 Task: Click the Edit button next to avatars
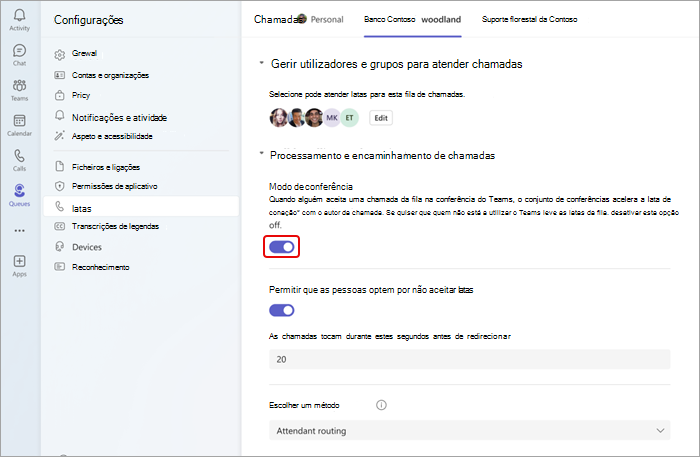[x=381, y=118]
